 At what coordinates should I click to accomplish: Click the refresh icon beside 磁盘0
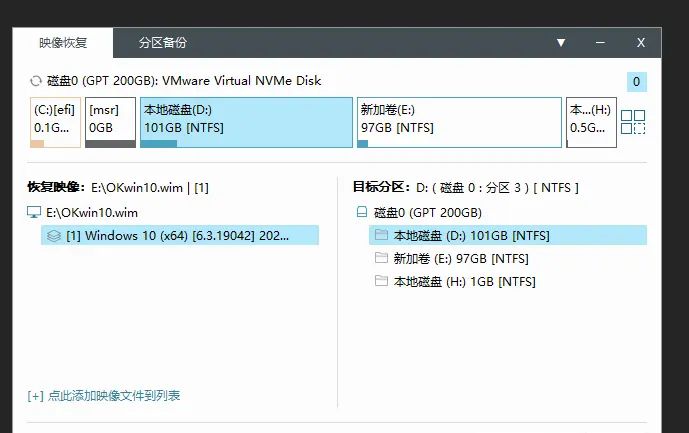click(36, 81)
